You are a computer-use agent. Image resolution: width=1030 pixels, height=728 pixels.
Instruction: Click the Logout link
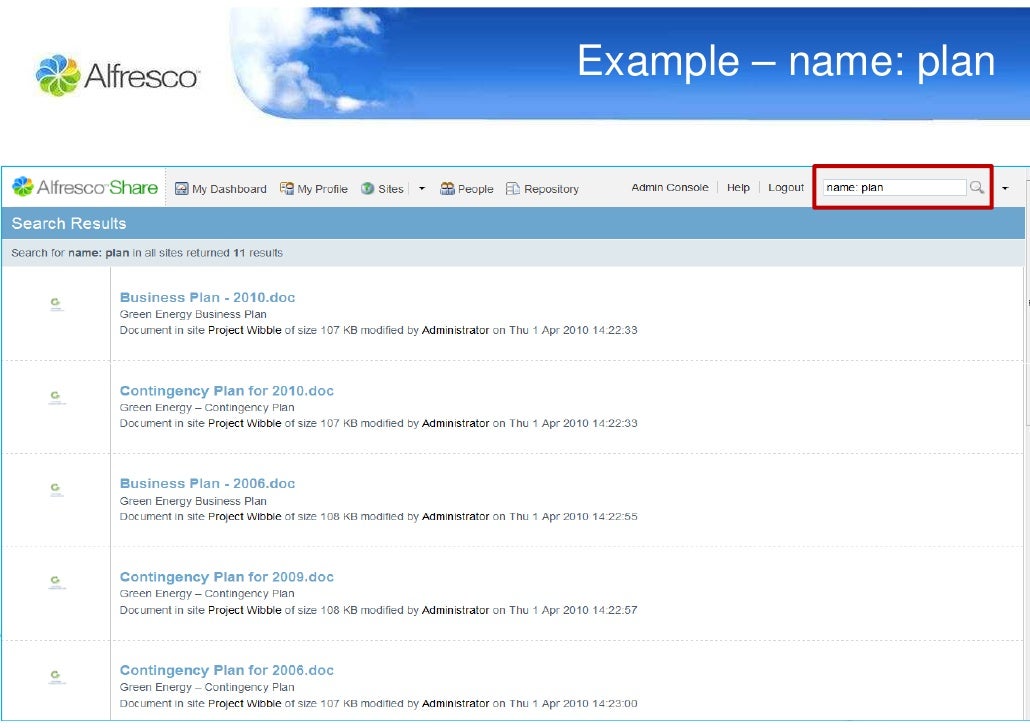786,187
